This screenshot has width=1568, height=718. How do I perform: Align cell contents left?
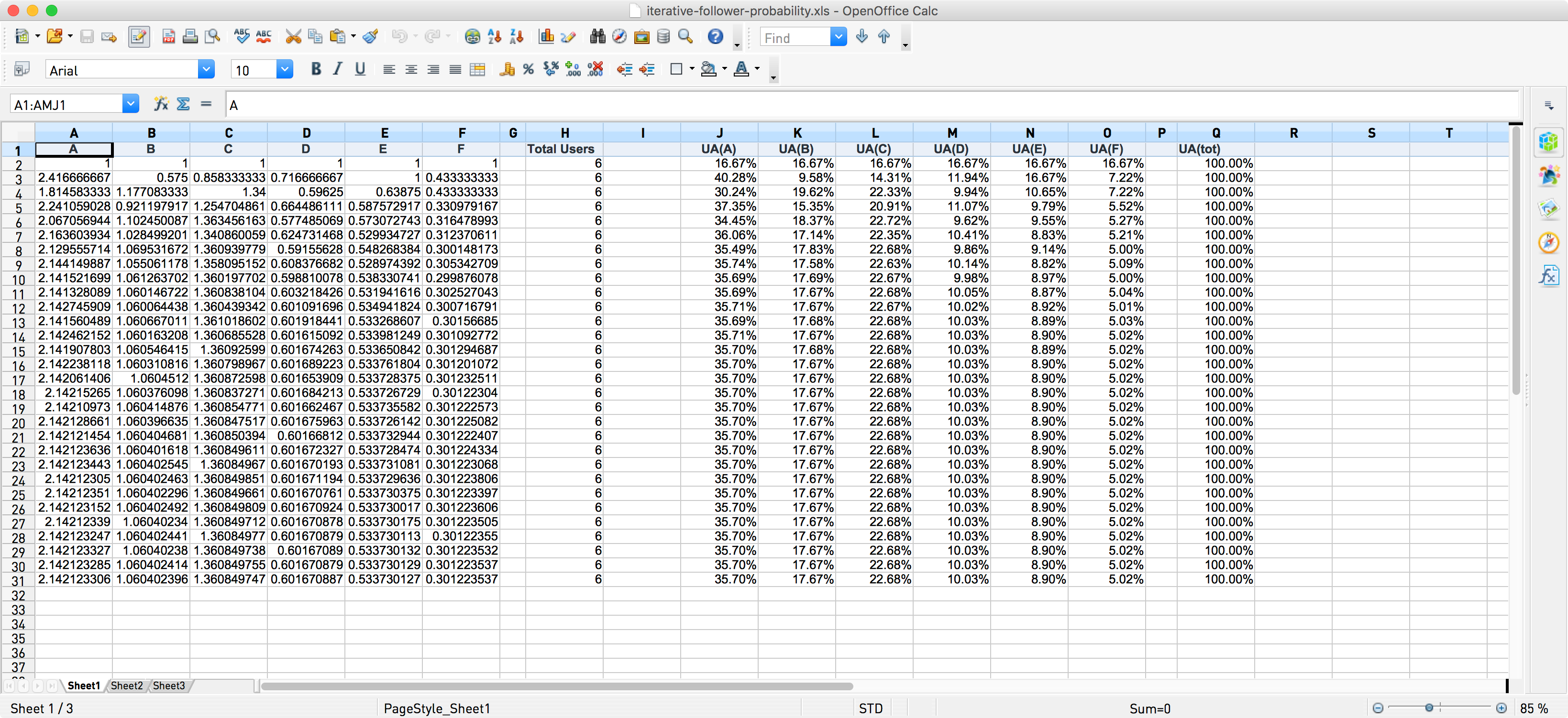click(389, 69)
